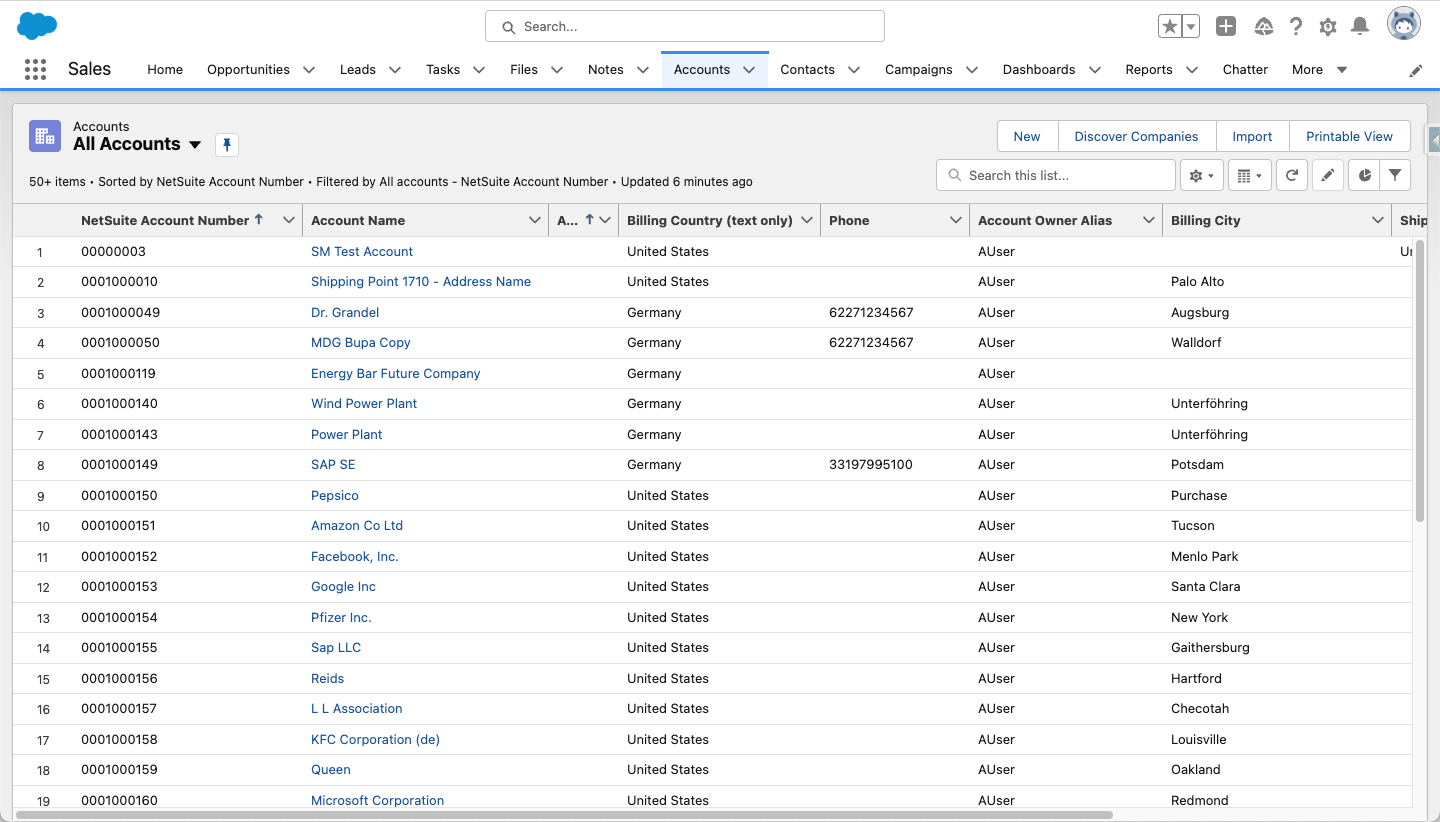
Task: Open the Opportunities tab
Action: 248,69
